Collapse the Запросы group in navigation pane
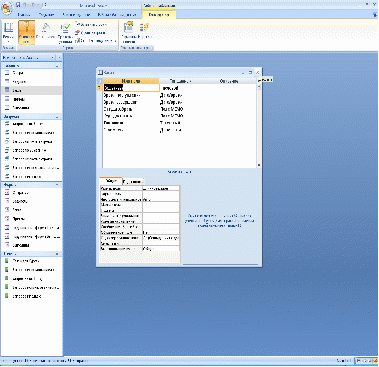The width and height of the screenshot is (379, 367). pos(57,117)
